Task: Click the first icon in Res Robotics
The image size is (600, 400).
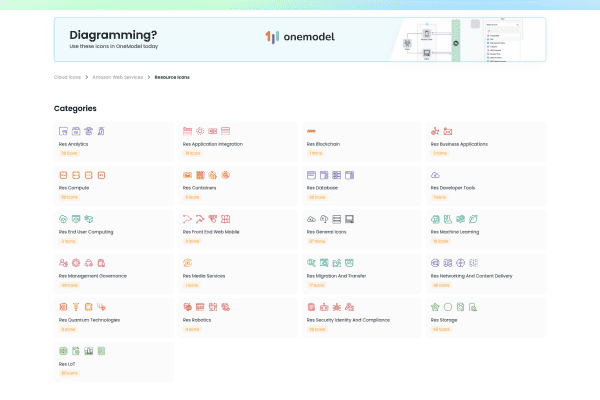Action: click(x=188, y=307)
